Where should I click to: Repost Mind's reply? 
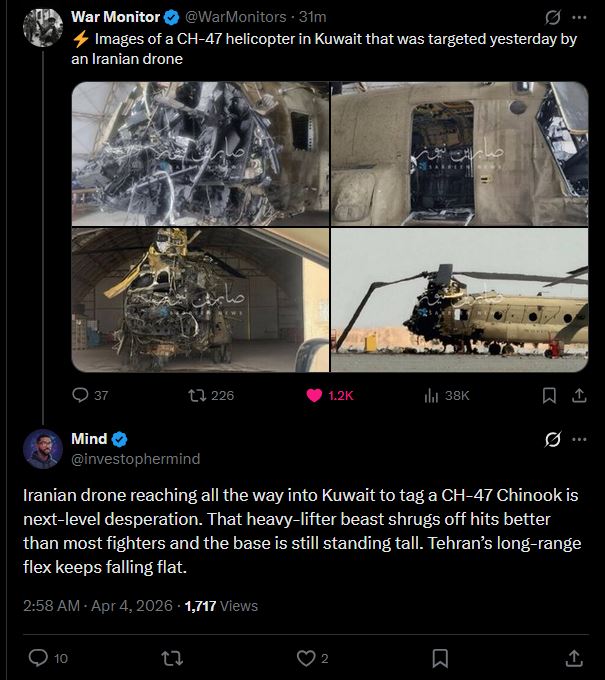[x=172, y=658]
